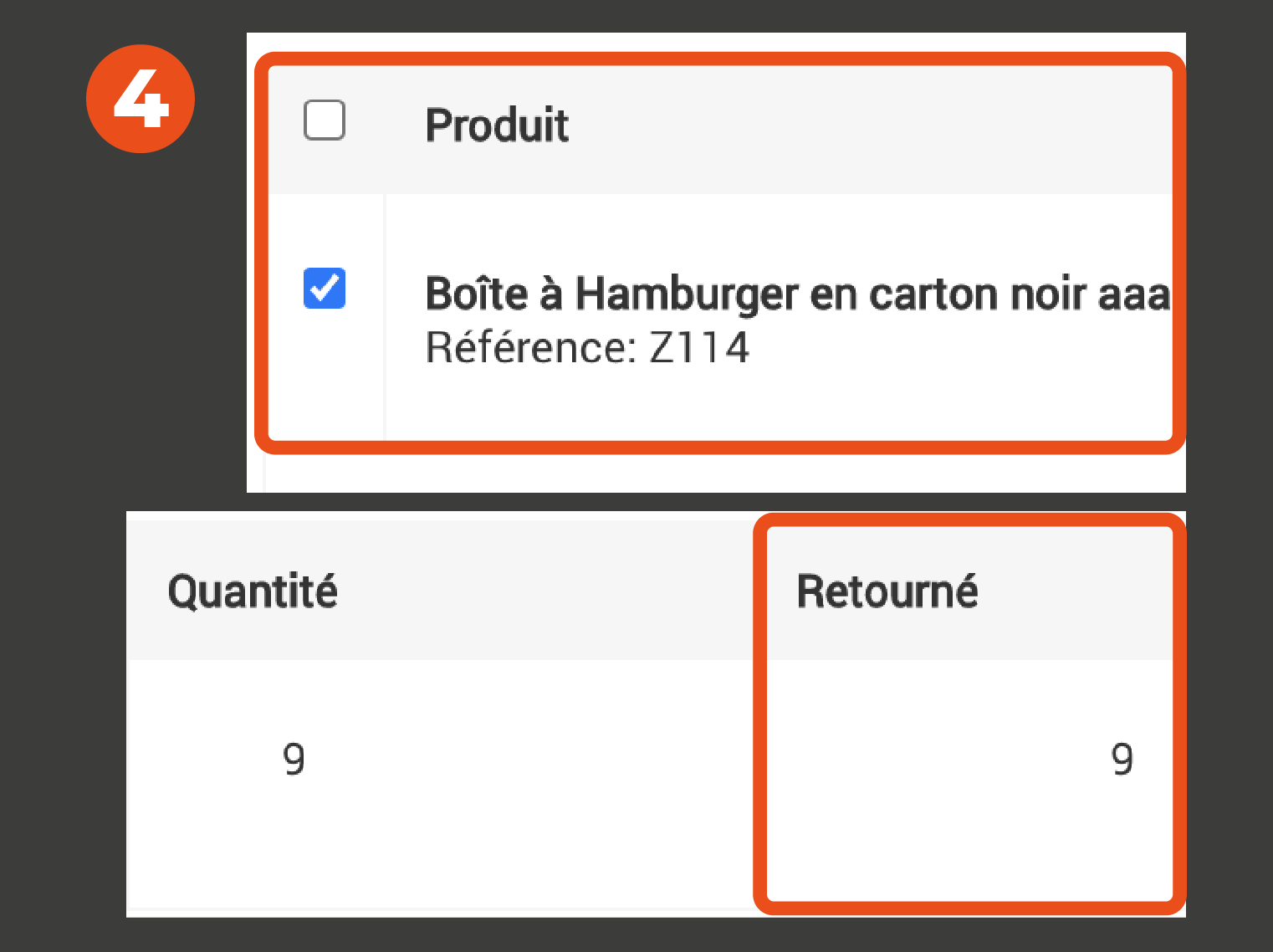Click the Z114 reference code

pos(699,348)
